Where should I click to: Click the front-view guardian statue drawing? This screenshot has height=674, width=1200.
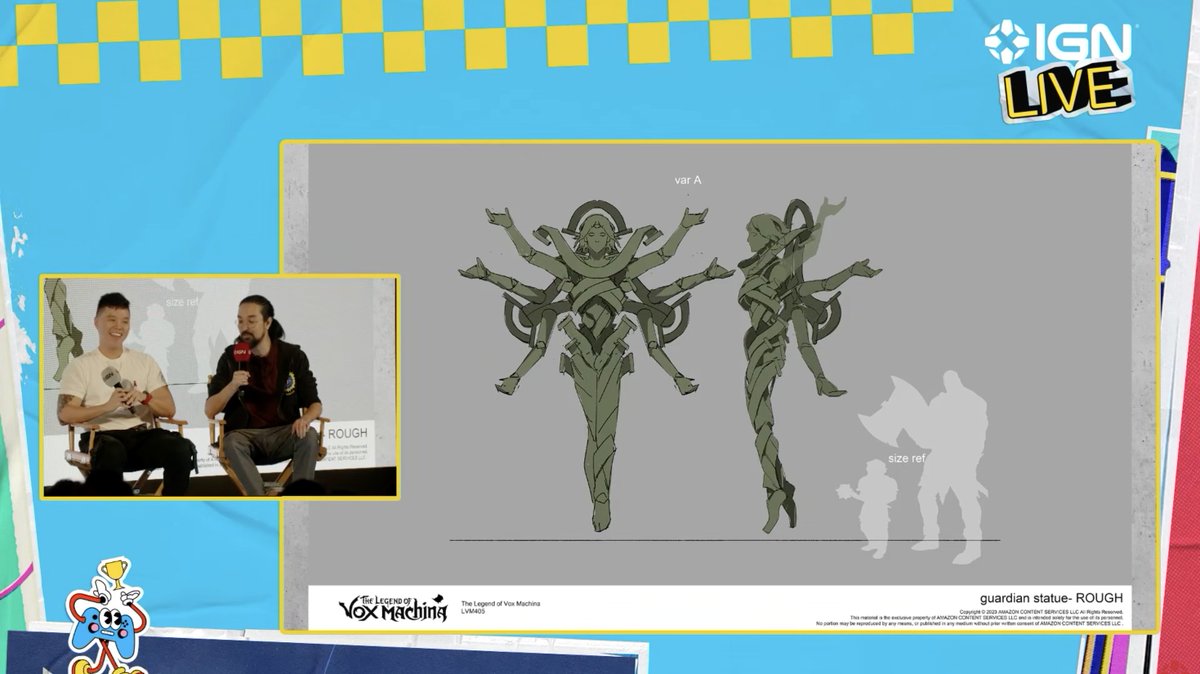point(597,365)
